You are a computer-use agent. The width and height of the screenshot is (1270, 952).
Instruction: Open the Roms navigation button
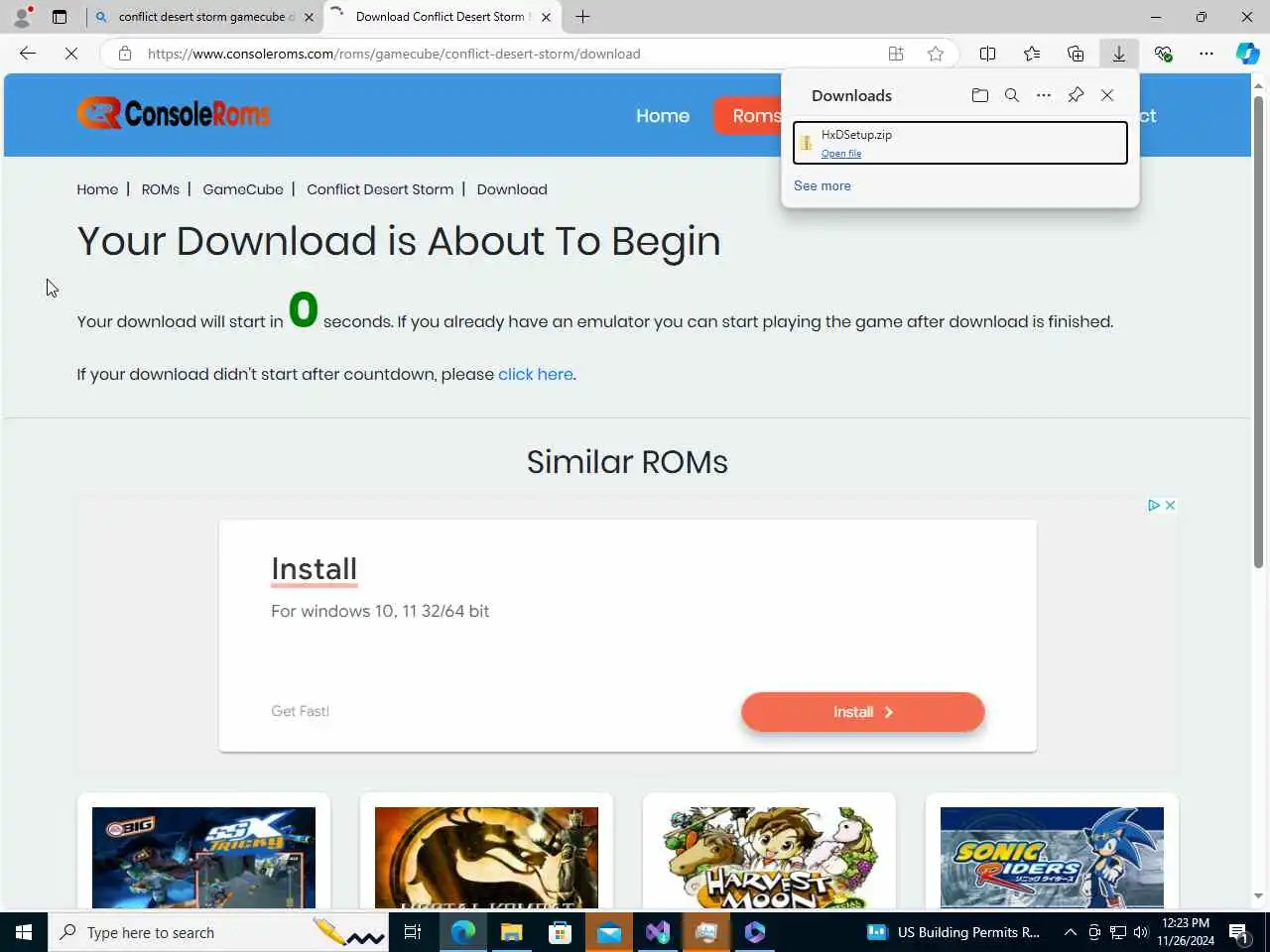pos(749,116)
